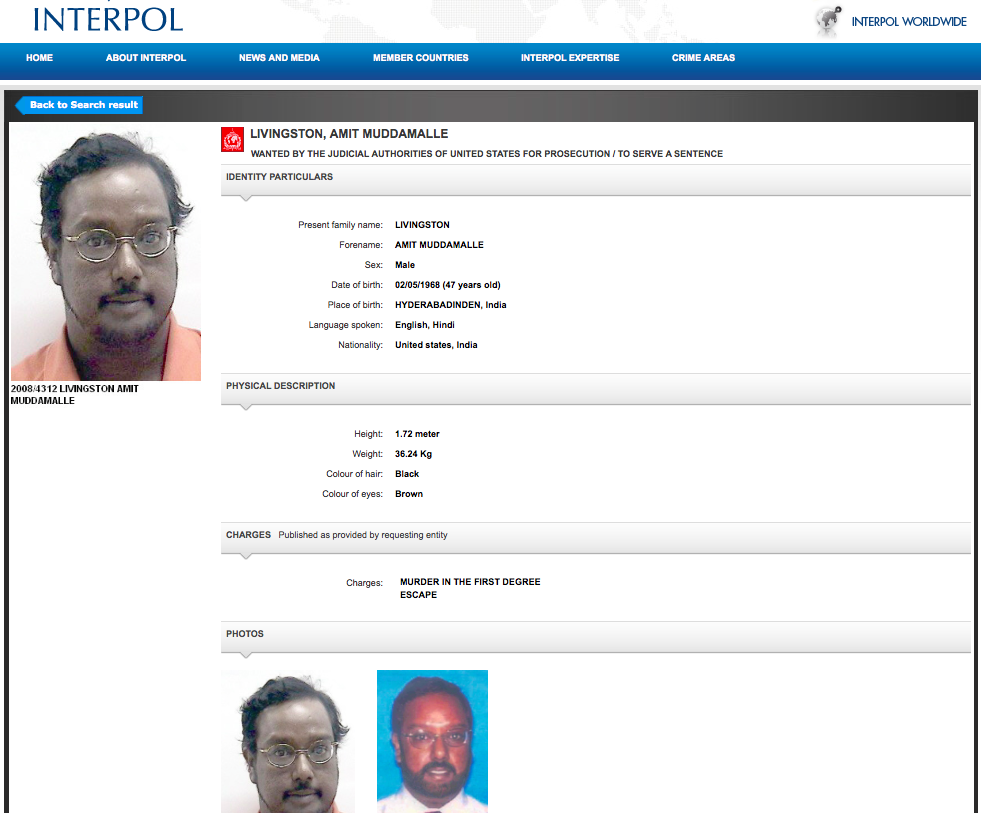Click forename value AMIT MUDDAMALLE

click(439, 245)
